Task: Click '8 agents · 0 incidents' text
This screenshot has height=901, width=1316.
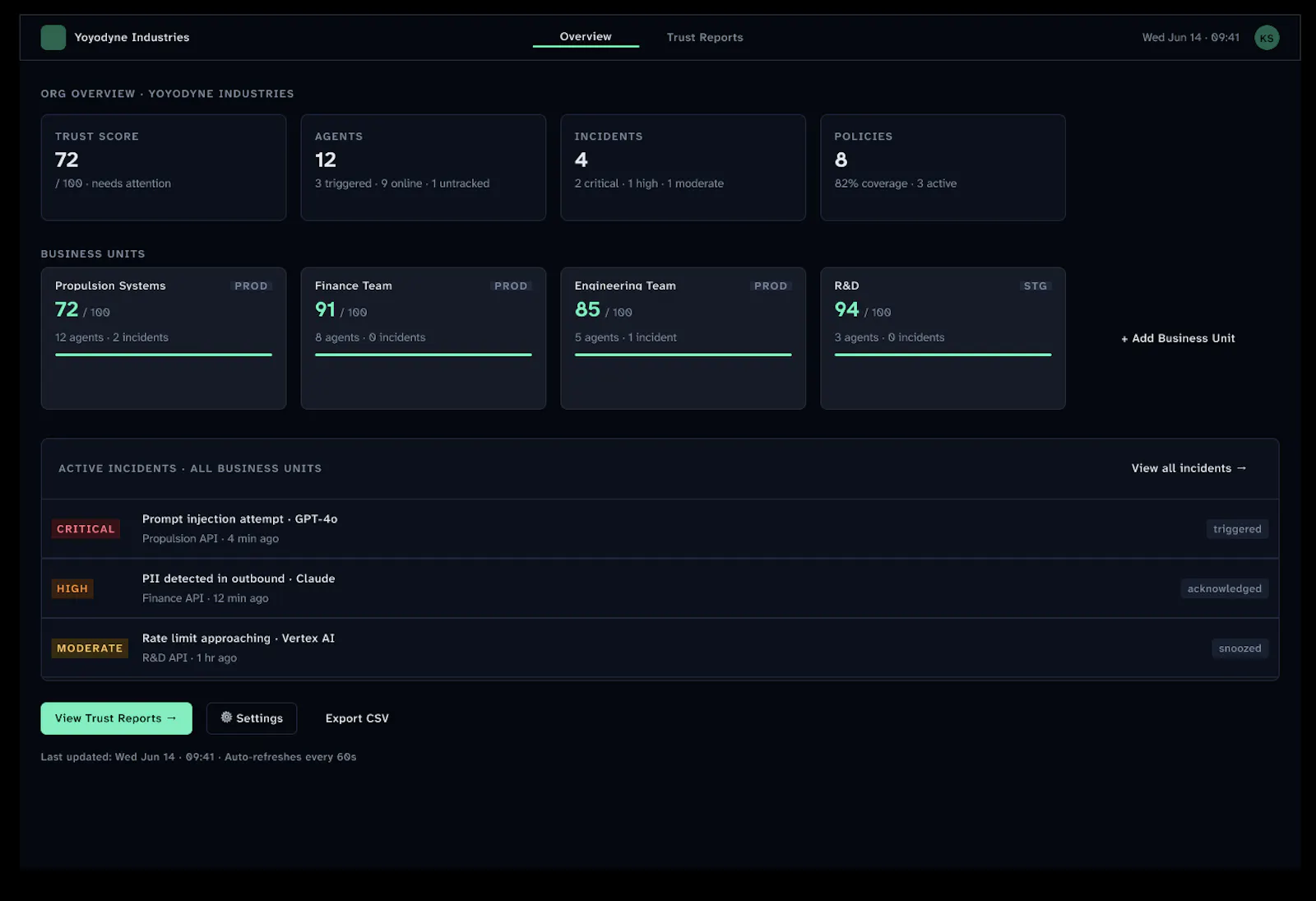Action: (x=370, y=337)
